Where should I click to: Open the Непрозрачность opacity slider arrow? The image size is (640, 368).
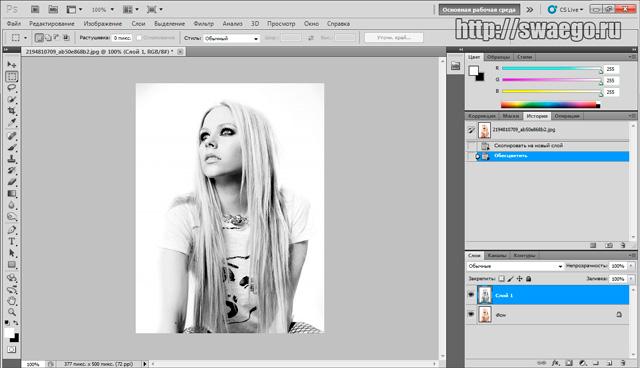click(631, 266)
